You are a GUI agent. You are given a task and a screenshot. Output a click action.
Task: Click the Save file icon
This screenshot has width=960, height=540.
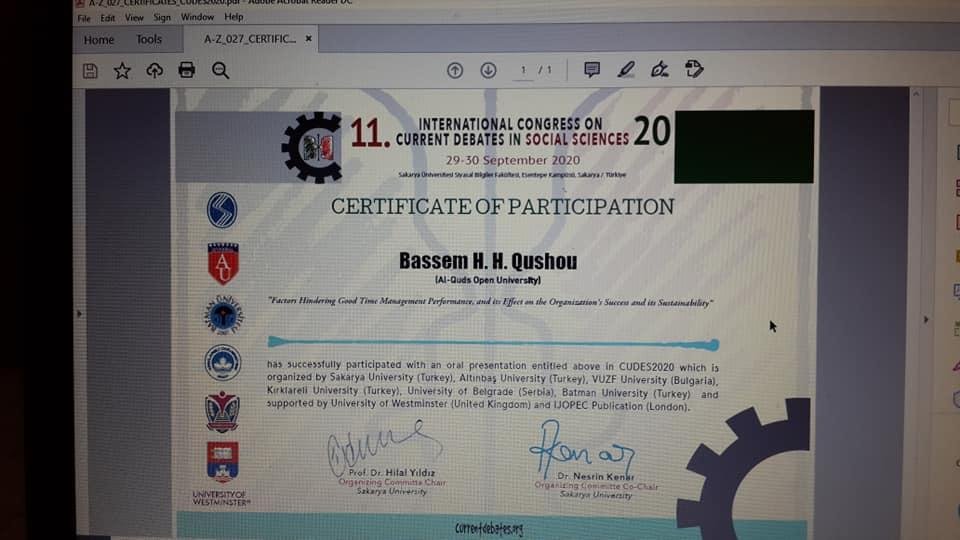coord(90,71)
